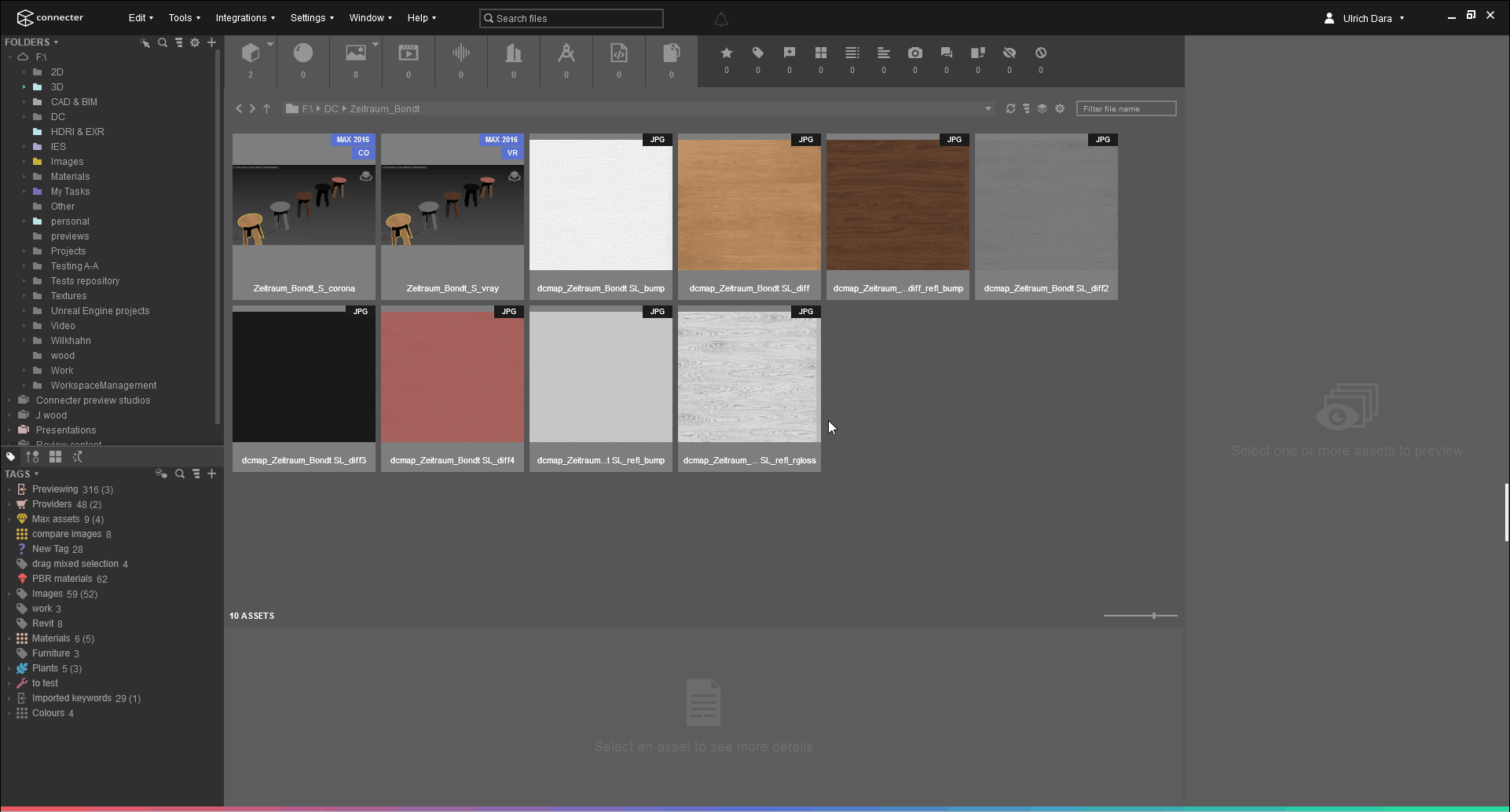
Task: Click the left-aligned text lines filter icon
Action: 884,53
